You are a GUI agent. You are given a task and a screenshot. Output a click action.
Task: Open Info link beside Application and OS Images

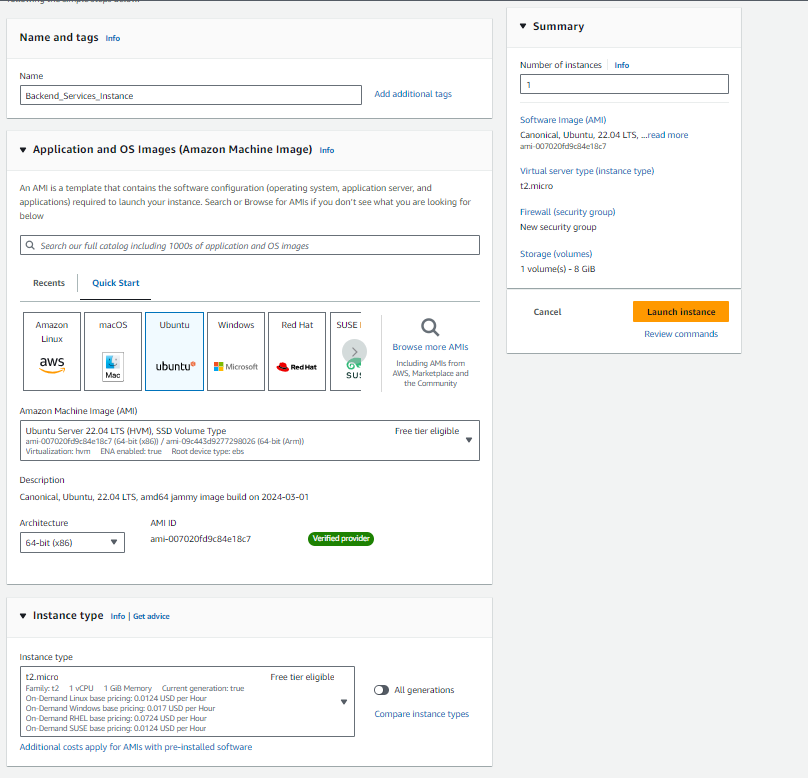pos(327,150)
